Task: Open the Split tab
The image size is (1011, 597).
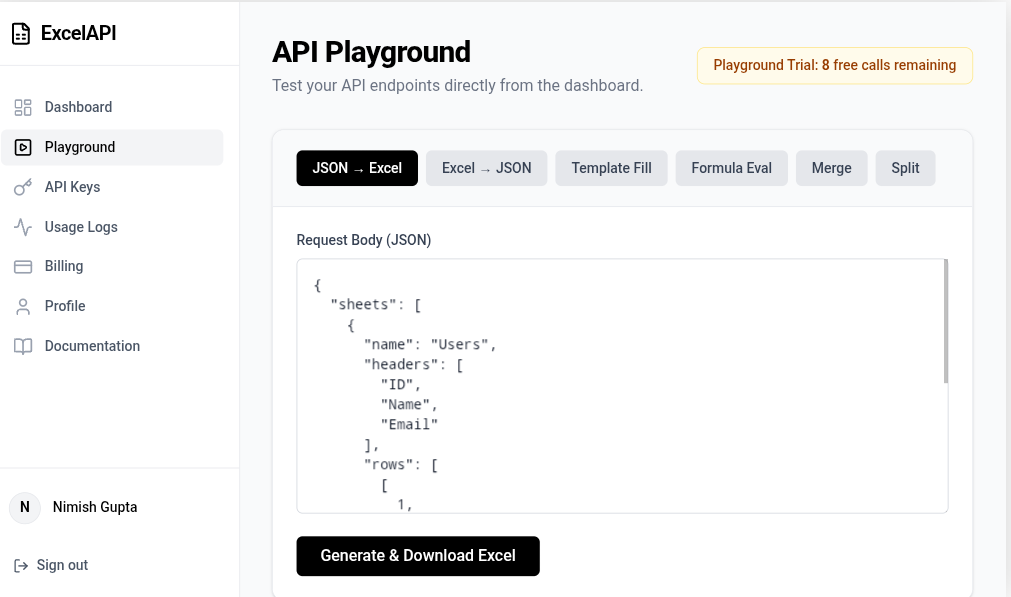Action: click(x=905, y=168)
